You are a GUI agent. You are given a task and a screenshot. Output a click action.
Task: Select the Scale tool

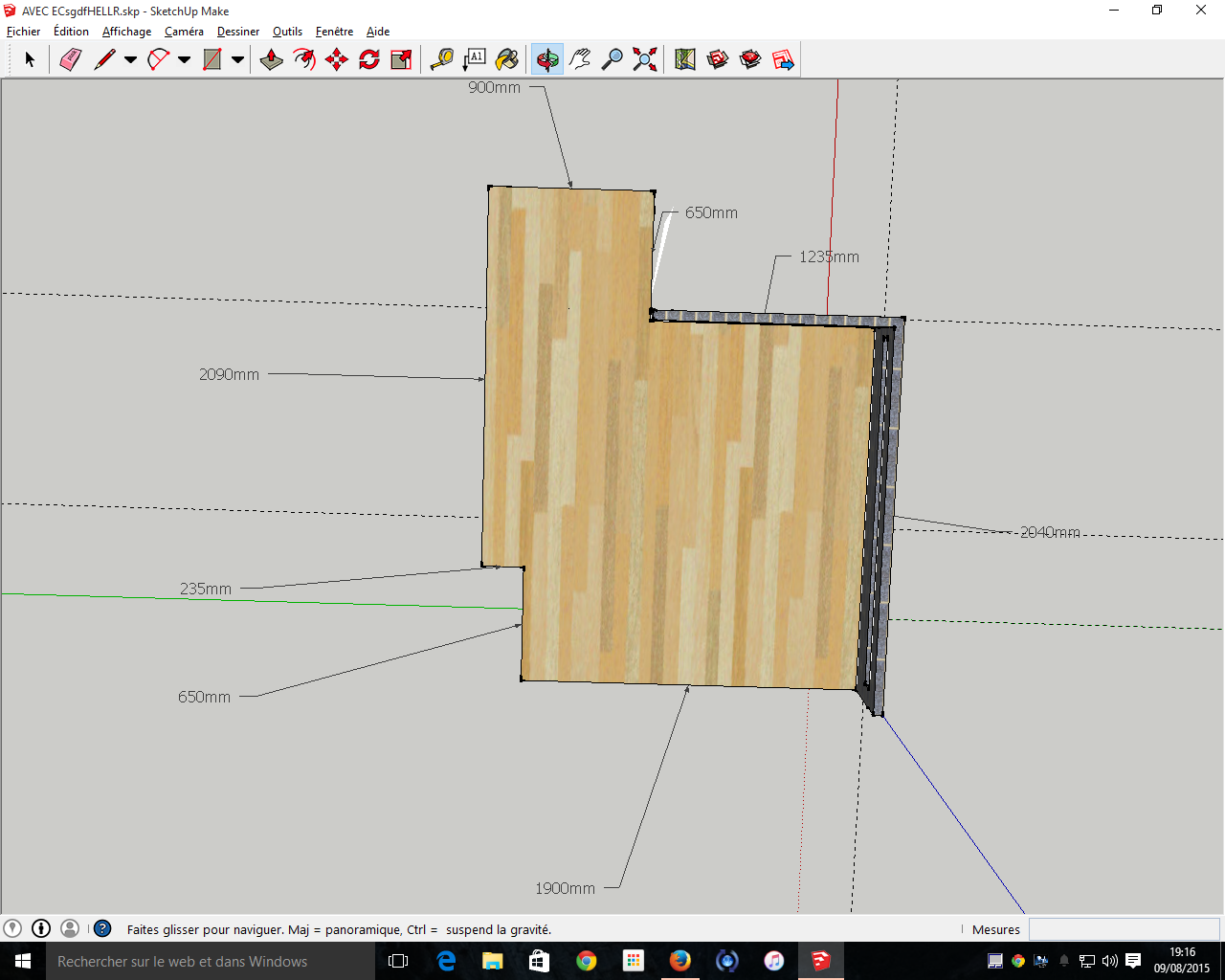(x=402, y=59)
